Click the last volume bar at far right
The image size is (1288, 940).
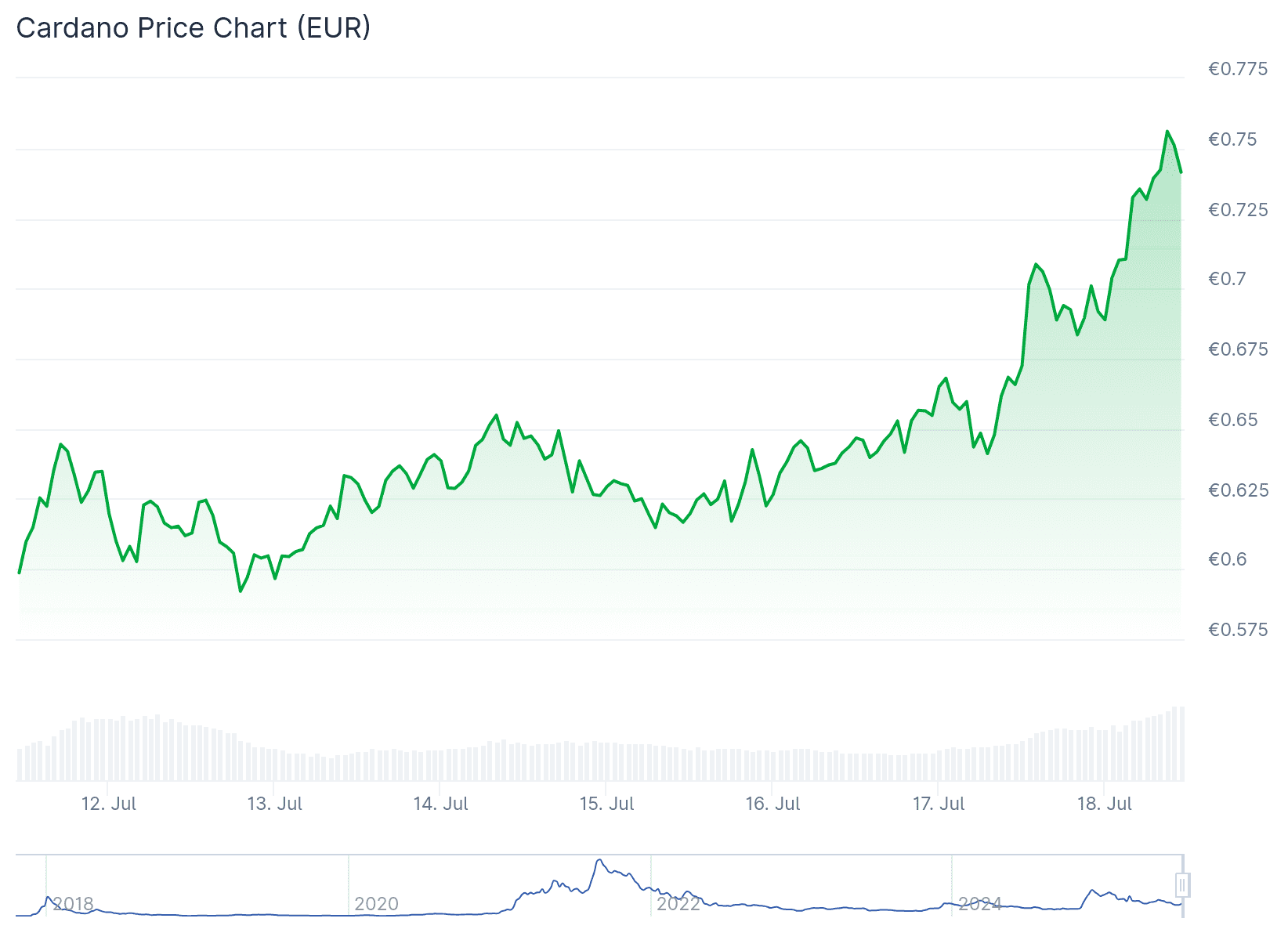pos(1181,743)
